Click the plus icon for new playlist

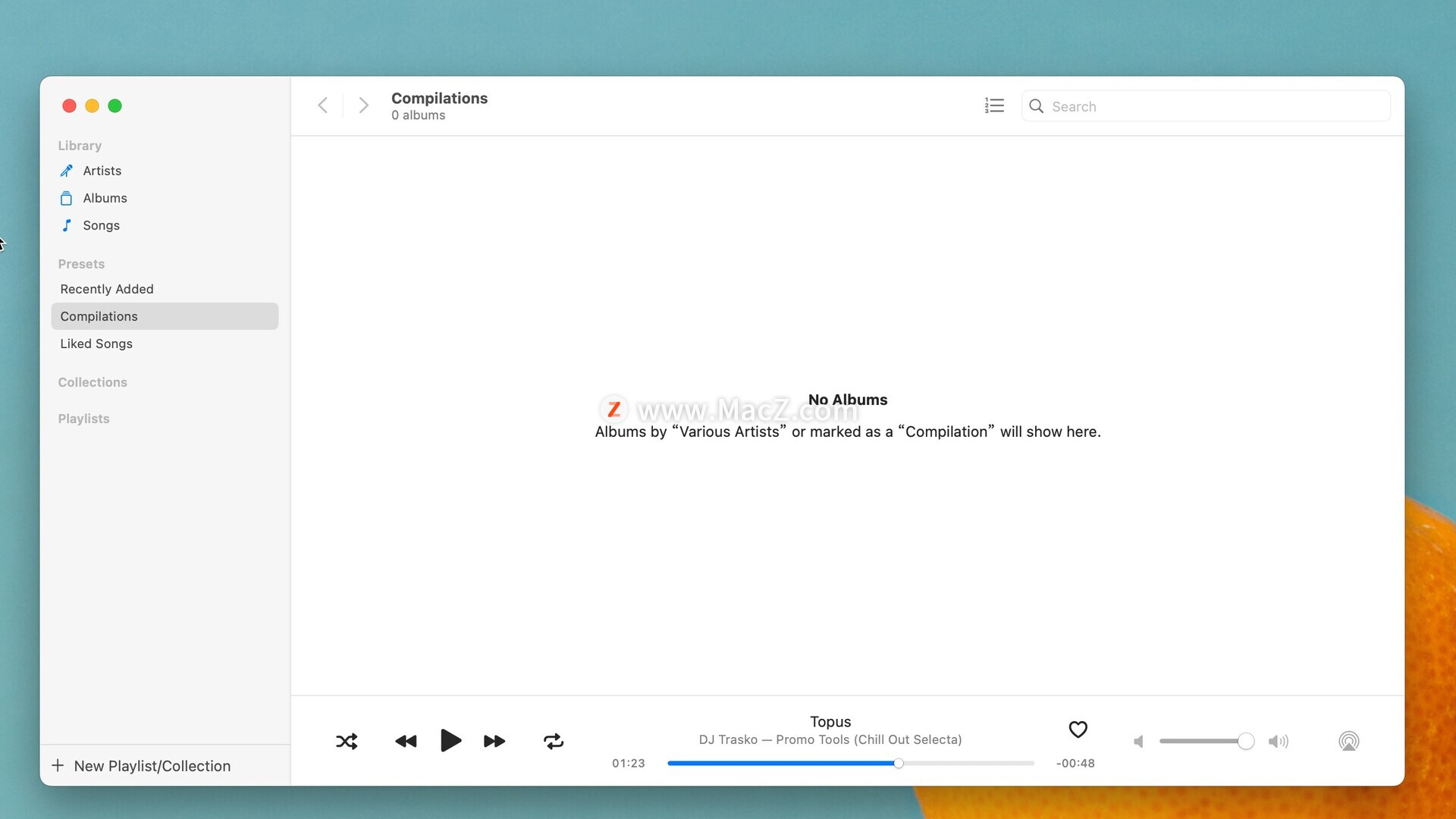click(x=58, y=766)
